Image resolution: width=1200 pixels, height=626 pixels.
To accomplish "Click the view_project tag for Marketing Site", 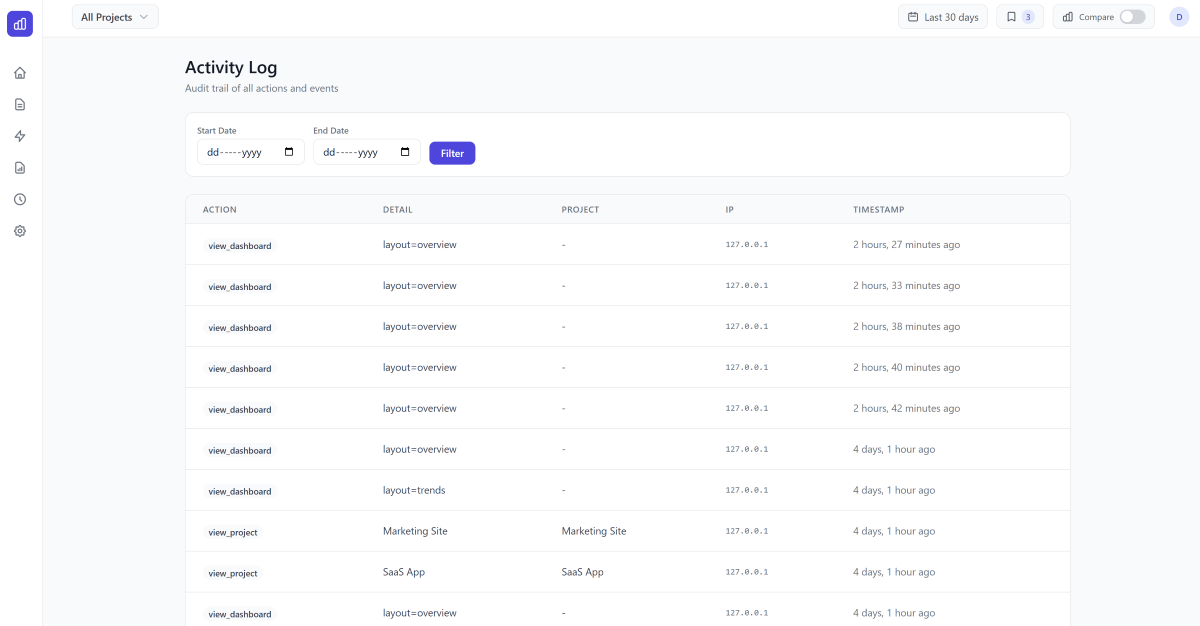I will 233,532.
